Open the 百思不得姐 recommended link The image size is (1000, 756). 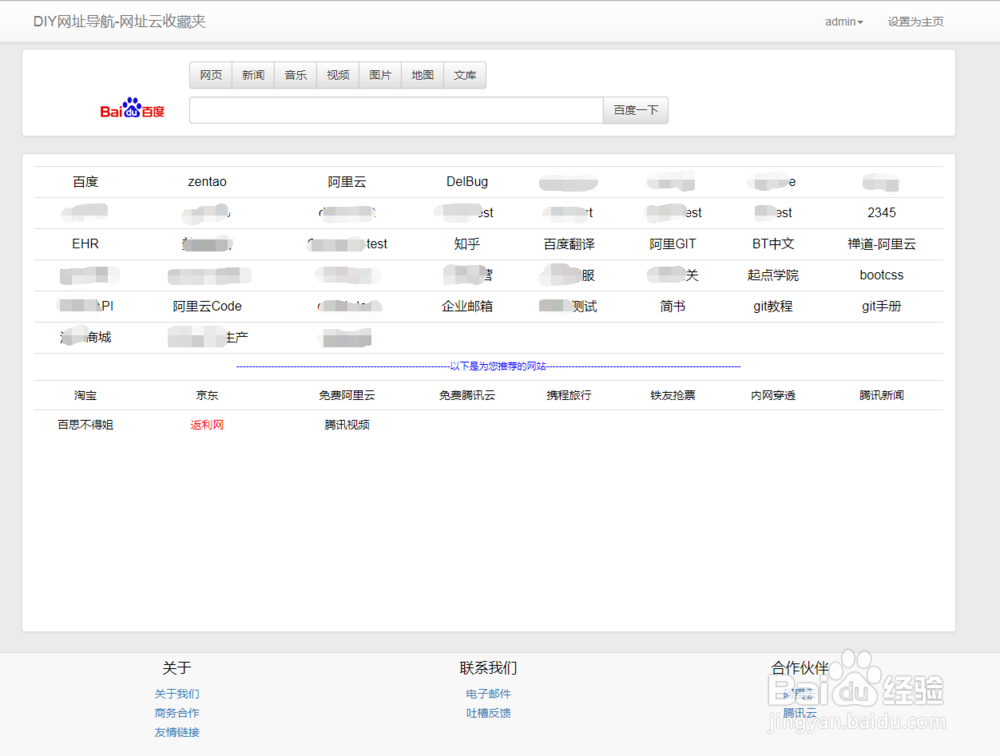point(85,425)
